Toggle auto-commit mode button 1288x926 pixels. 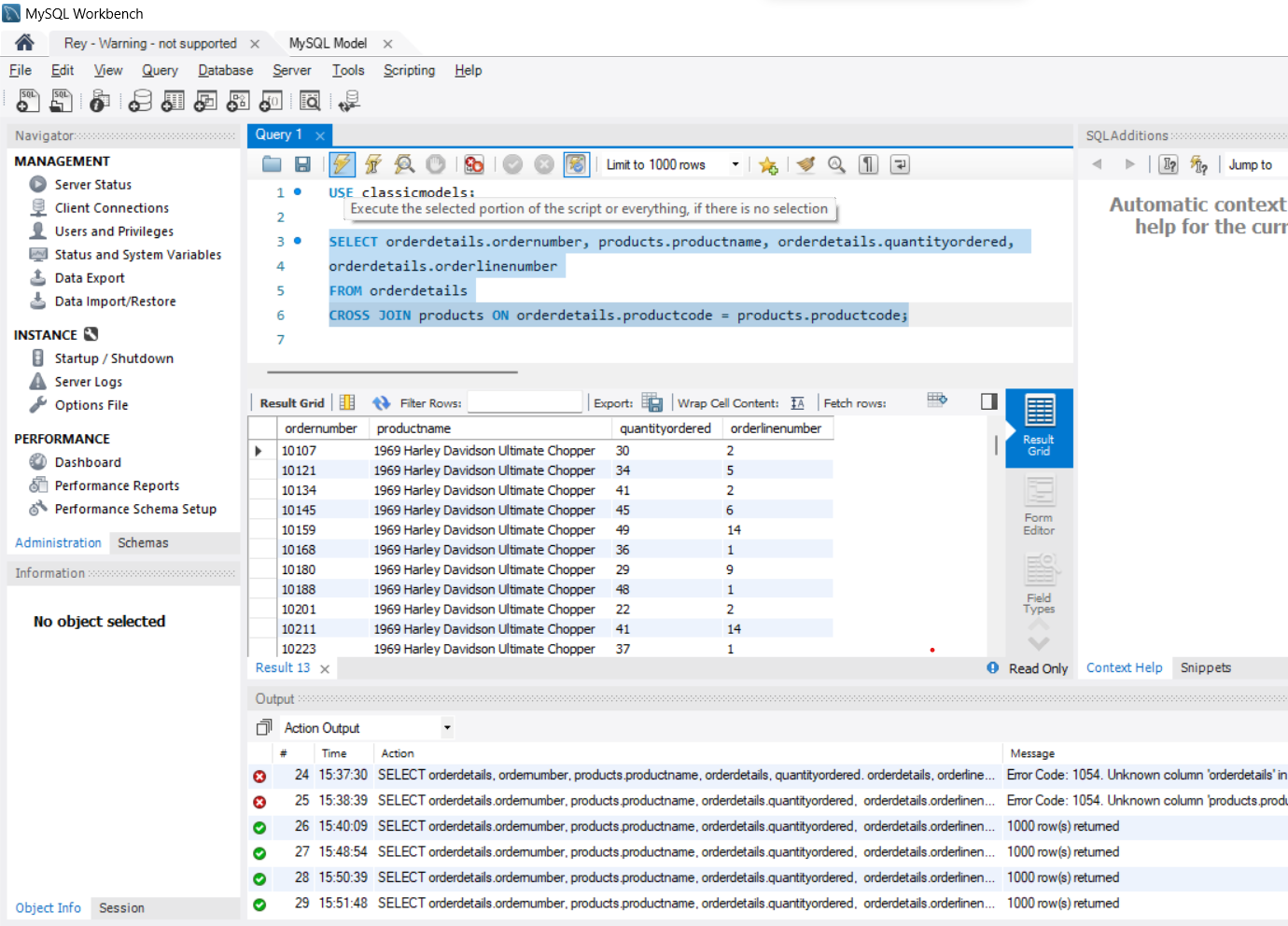click(x=577, y=164)
